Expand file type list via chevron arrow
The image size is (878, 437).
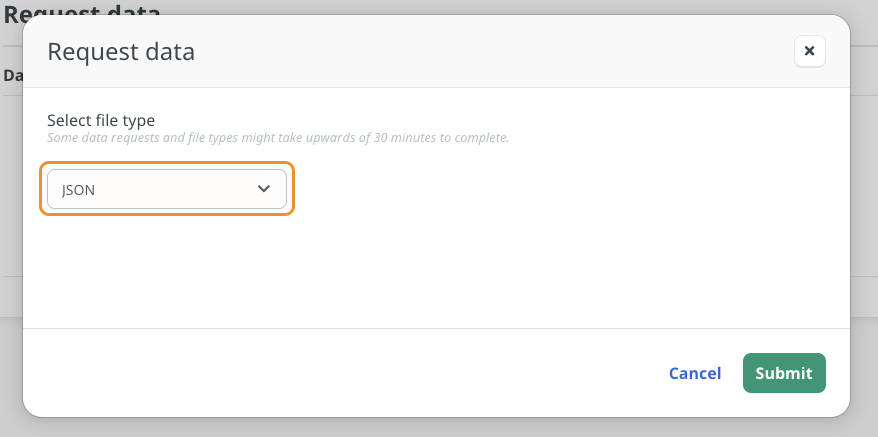[x=264, y=189]
